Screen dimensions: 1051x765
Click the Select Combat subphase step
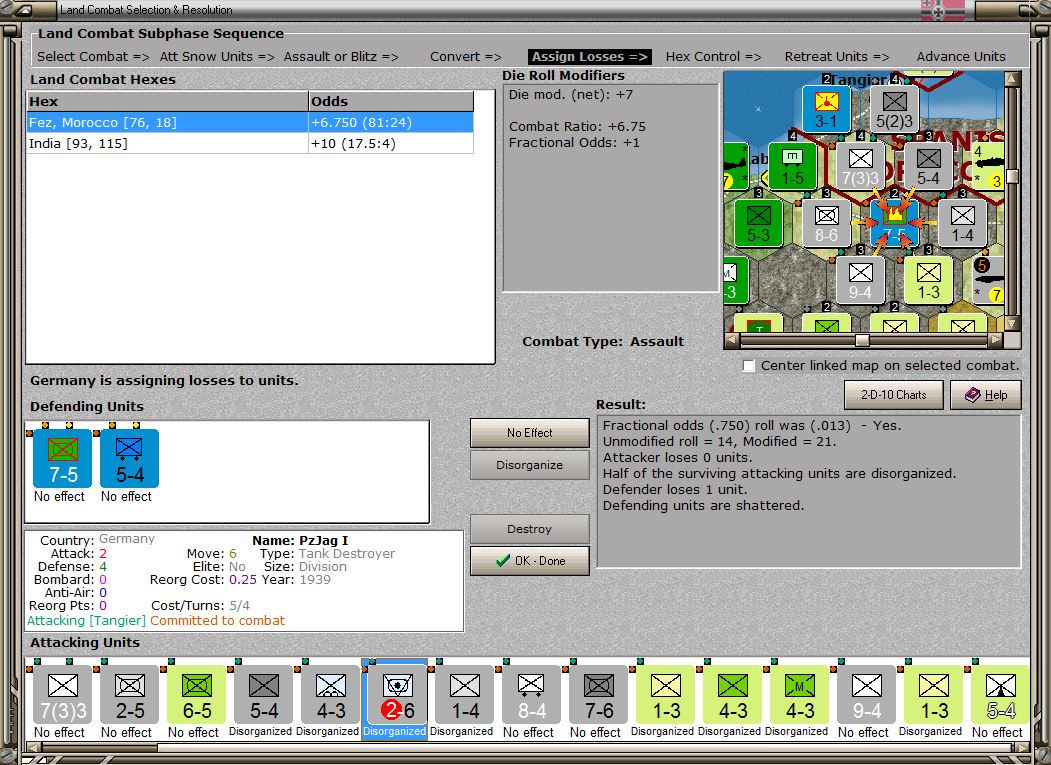point(93,57)
